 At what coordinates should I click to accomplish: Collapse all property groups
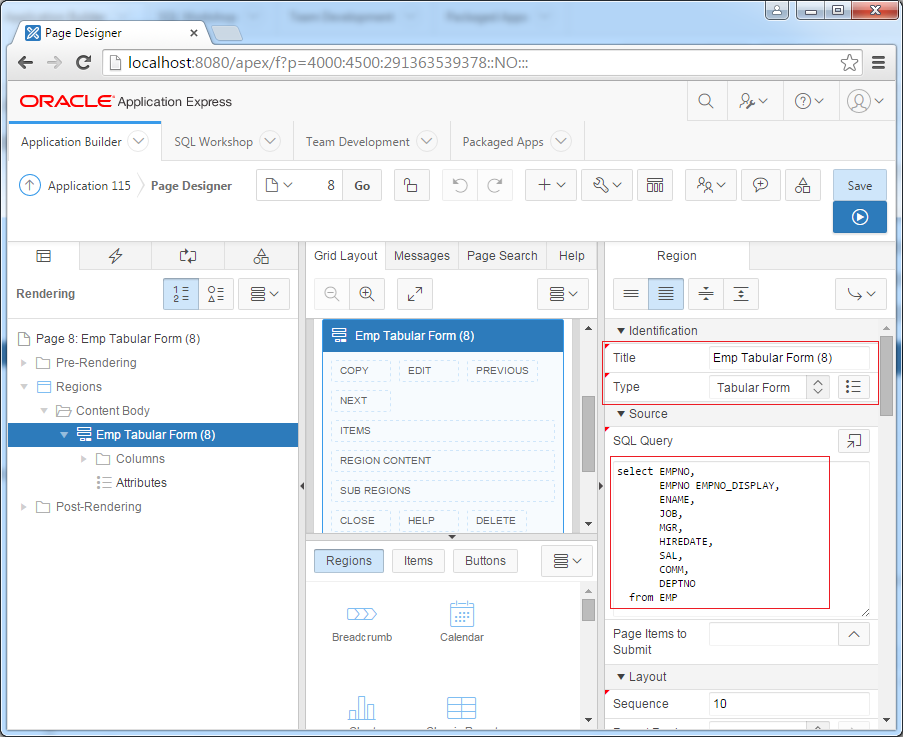pyautogui.click(x=706, y=294)
